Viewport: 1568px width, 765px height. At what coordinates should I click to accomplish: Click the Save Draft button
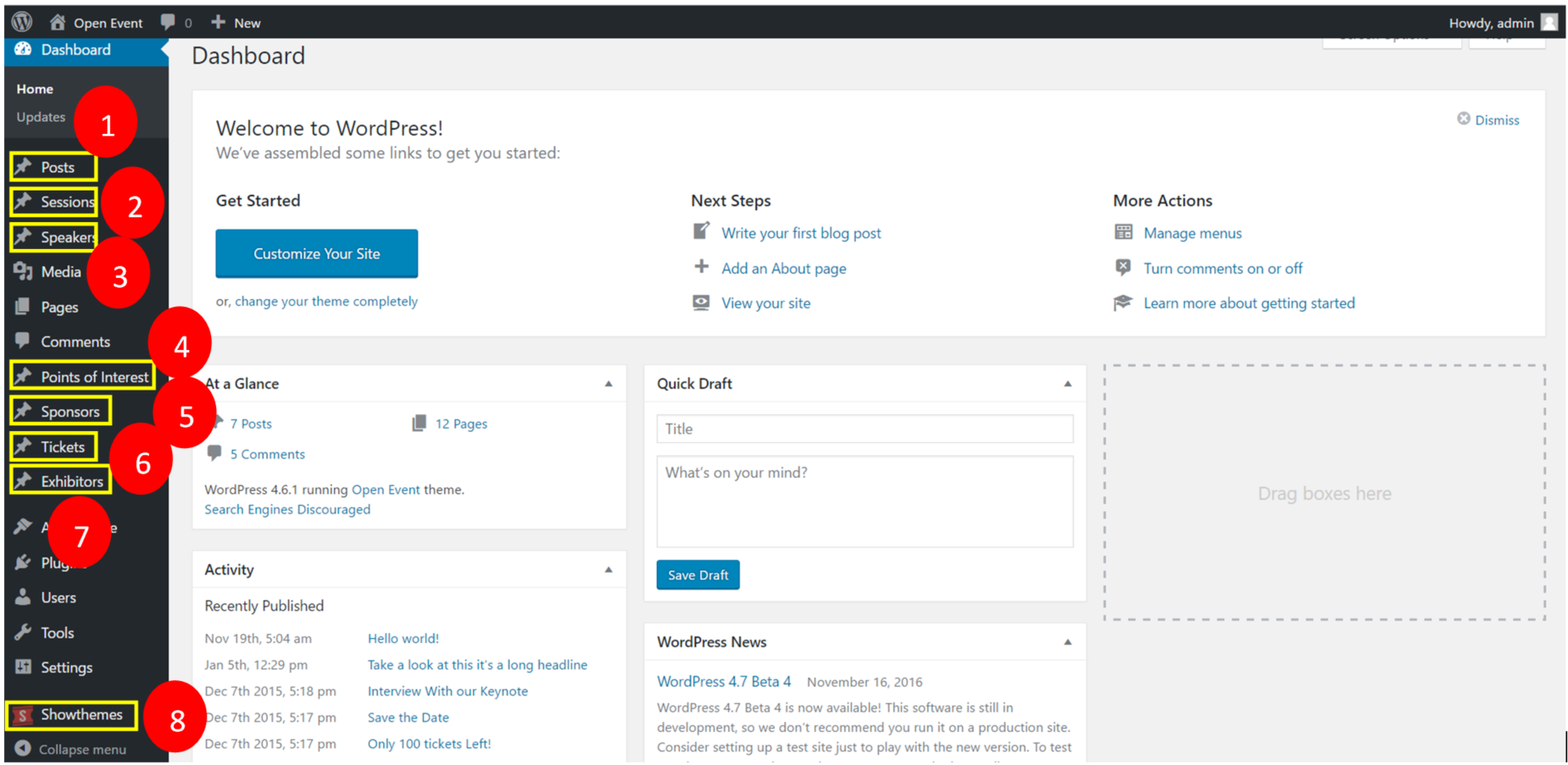point(698,574)
